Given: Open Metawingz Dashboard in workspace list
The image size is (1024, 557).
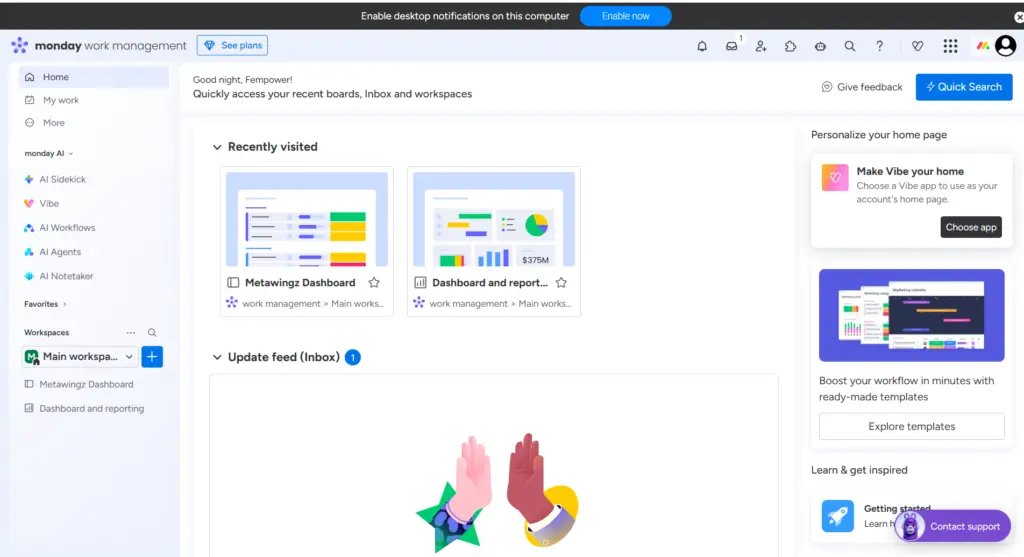Looking at the screenshot, I should coord(86,384).
